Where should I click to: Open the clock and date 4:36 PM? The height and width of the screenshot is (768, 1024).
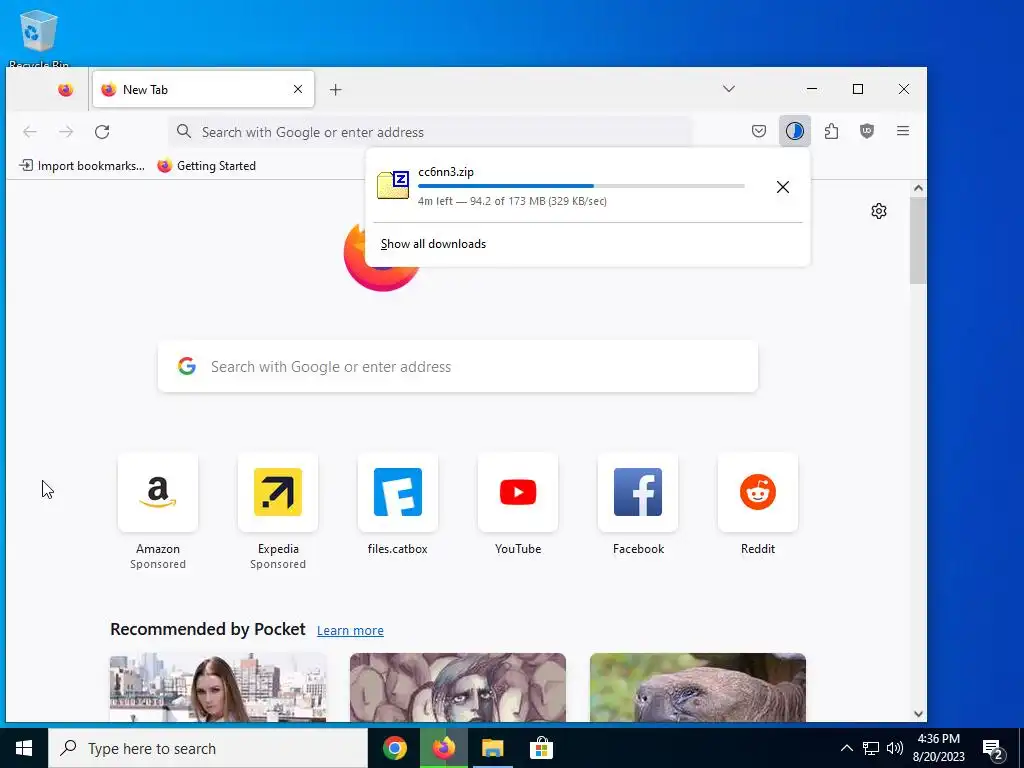pyautogui.click(x=940, y=748)
